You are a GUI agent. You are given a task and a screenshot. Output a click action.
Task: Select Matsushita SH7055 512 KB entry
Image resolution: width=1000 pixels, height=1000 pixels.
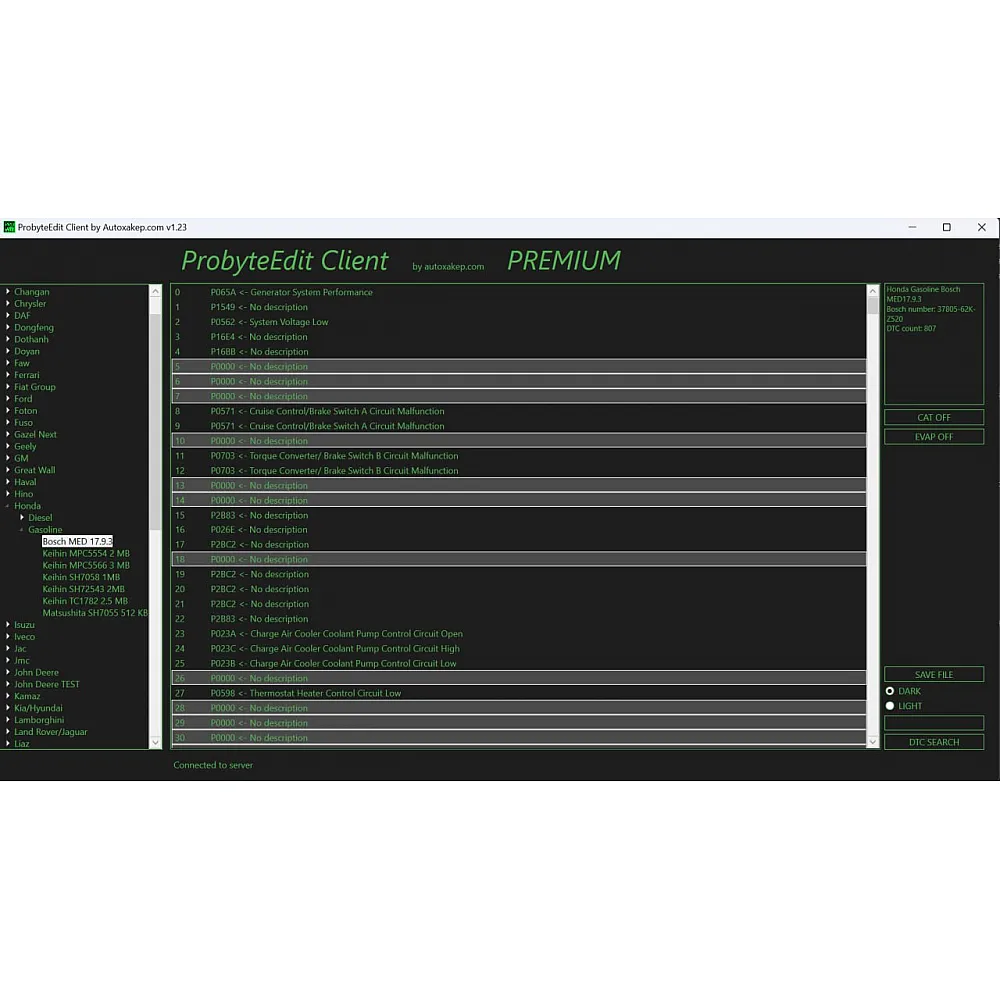point(94,613)
